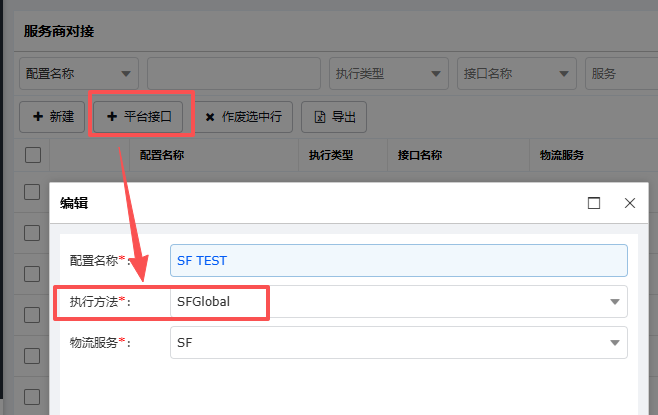Click the 物流服务 column header
The width and height of the screenshot is (658, 415).
(x=562, y=155)
